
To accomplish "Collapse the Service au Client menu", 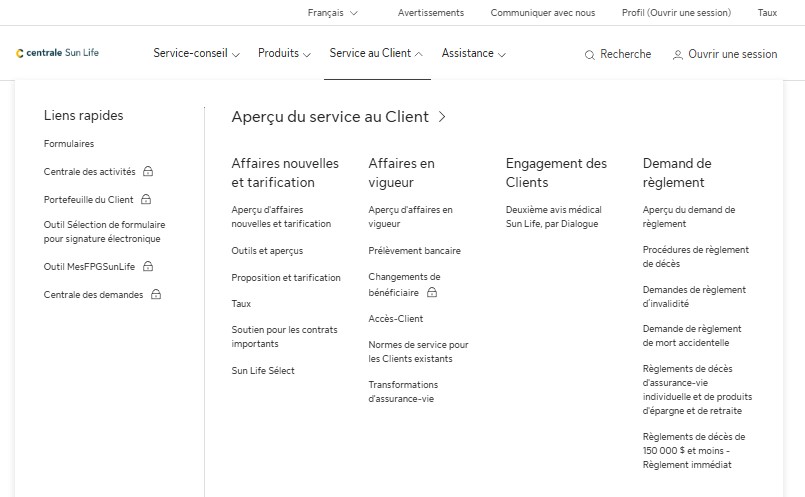I will (376, 54).
